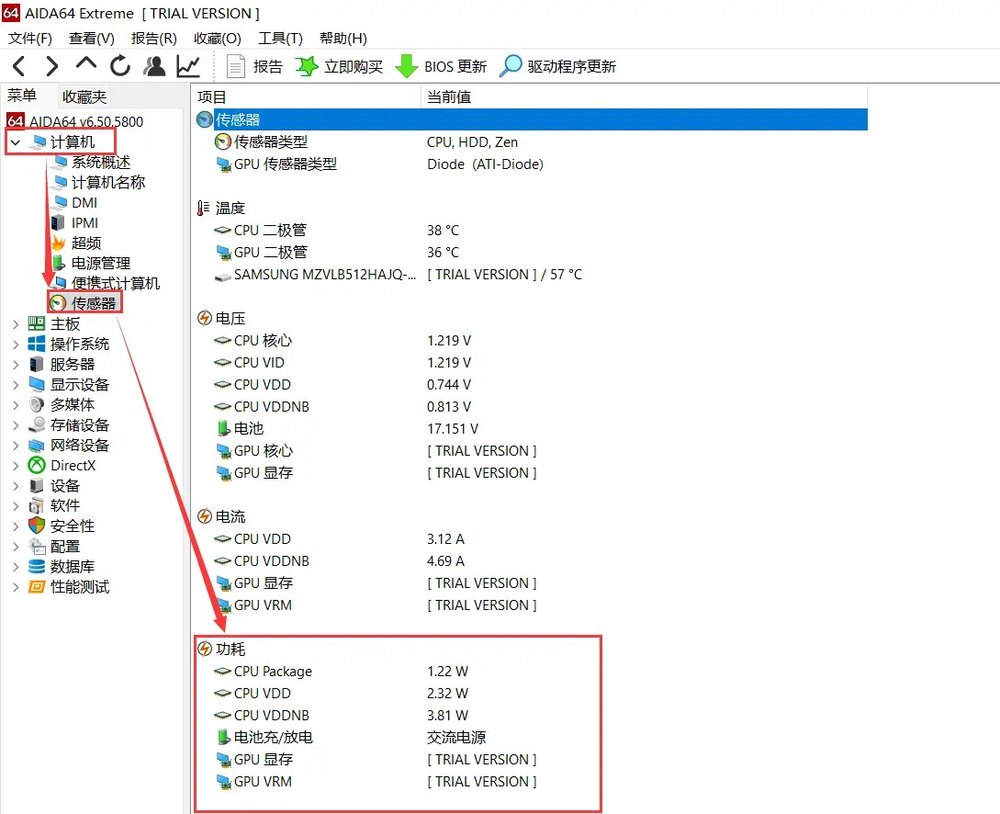Viewport: 1000px width, 814px height.
Task: Click the 操作系统 Windows logo icon
Action: (36, 344)
